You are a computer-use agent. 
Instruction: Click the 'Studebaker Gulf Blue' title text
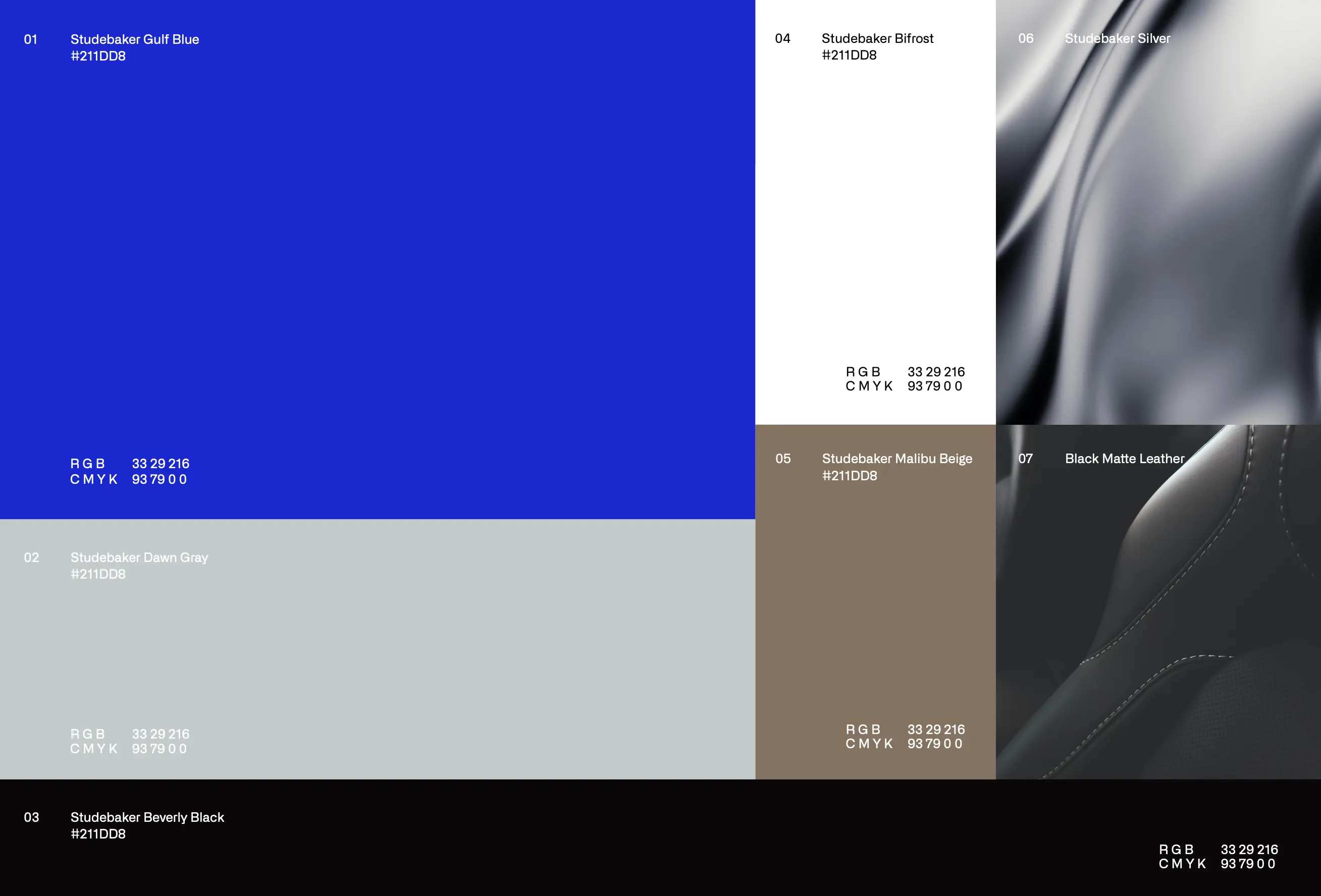(135, 39)
